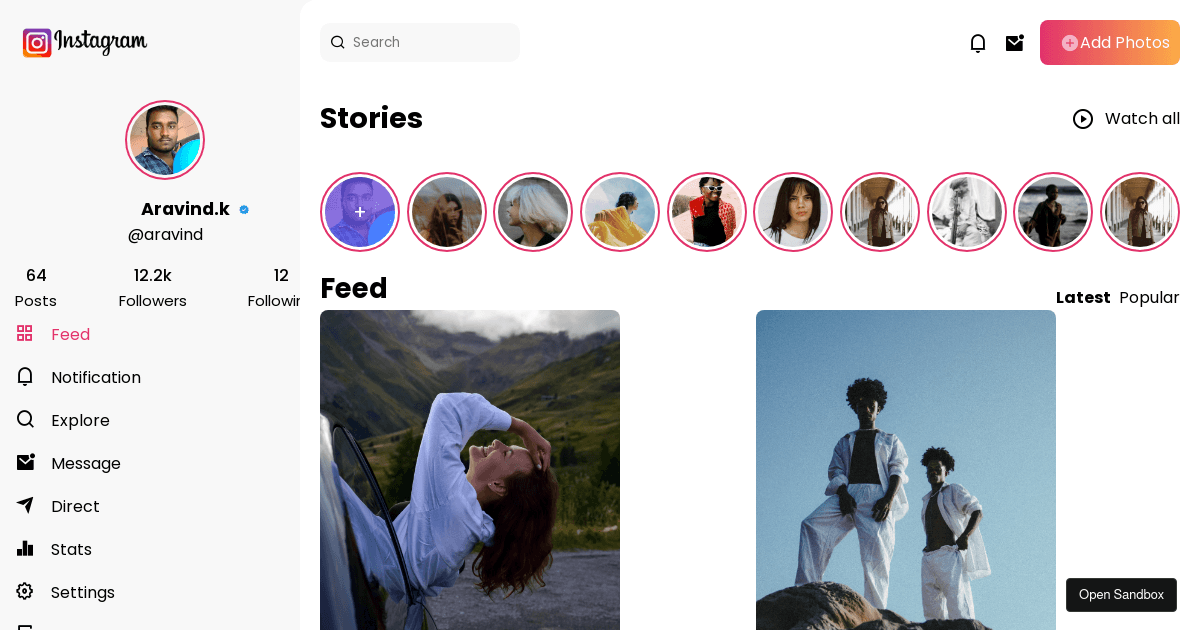Select the Latest feed tab
This screenshot has width=1200, height=630.
pyautogui.click(x=1083, y=297)
